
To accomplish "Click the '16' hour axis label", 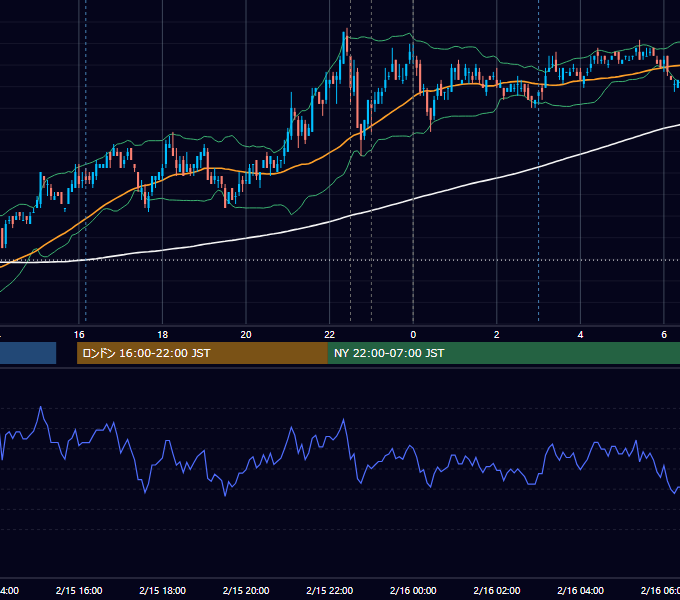I will pyautogui.click(x=79, y=335).
